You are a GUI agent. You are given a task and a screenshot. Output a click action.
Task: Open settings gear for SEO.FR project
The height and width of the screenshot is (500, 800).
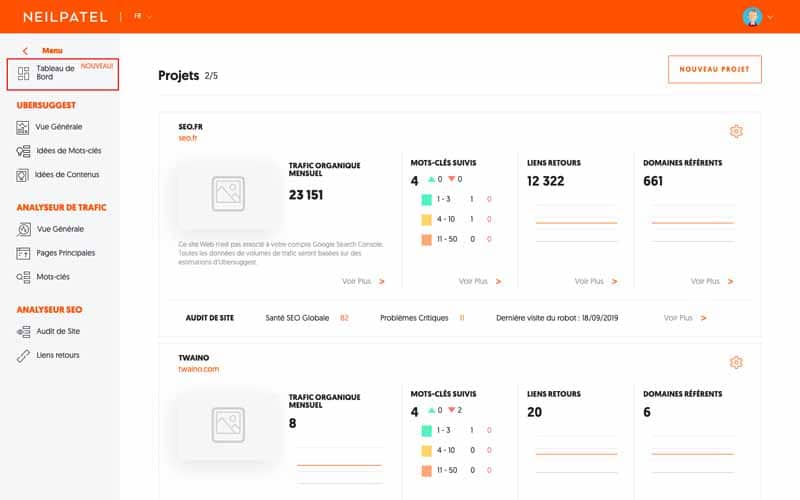pos(736,131)
